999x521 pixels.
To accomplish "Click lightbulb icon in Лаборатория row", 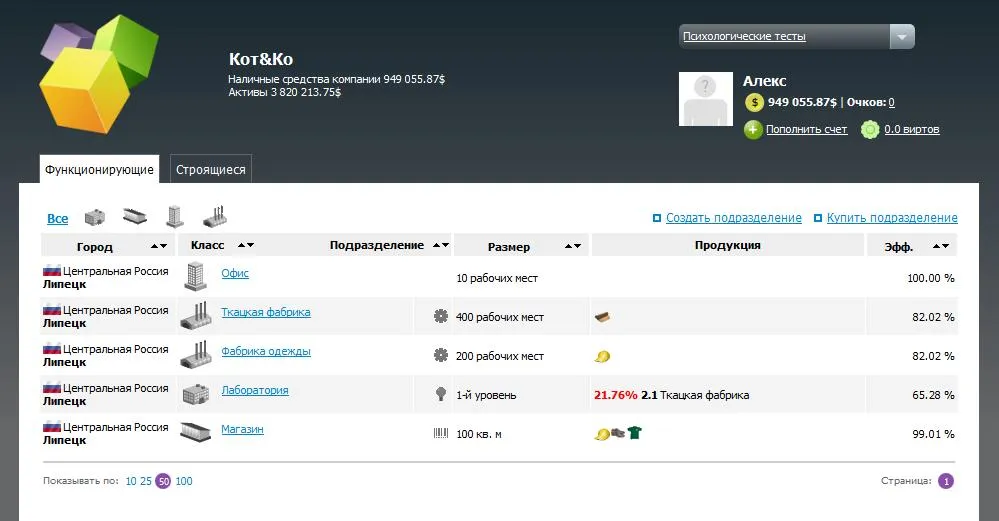I will 440,394.
